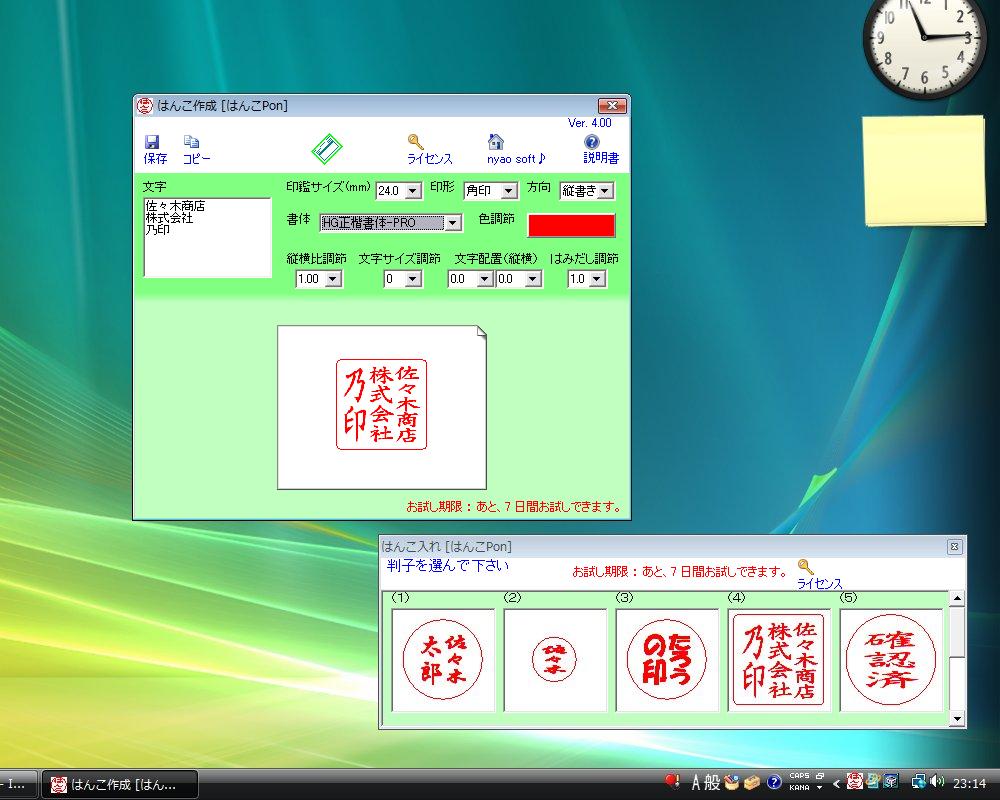Select stamp thumbnail 1 with 佐々木太郎
The width and height of the screenshot is (1000, 800).
(443, 660)
